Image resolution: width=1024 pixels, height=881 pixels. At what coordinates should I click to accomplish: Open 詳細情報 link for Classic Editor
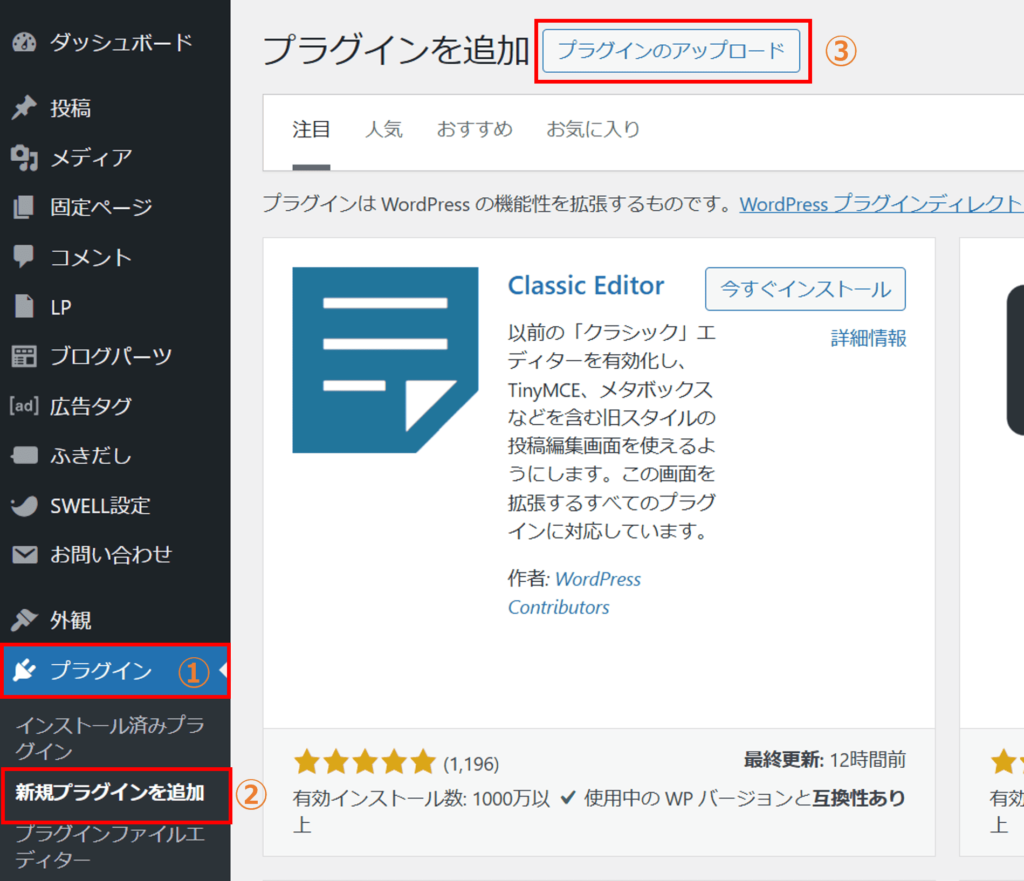[x=868, y=338]
